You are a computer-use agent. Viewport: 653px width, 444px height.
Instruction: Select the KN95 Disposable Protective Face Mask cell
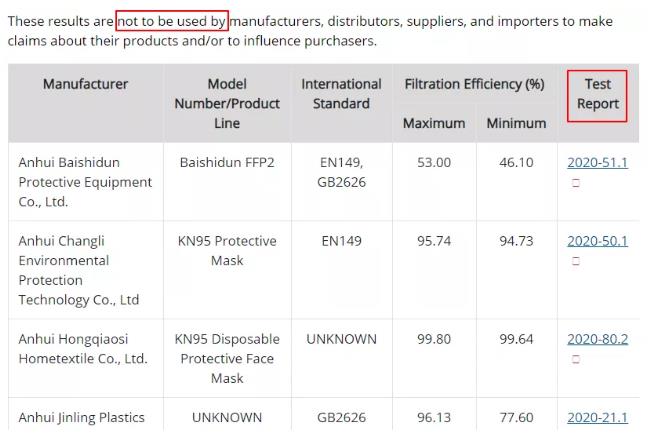point(227,359)
